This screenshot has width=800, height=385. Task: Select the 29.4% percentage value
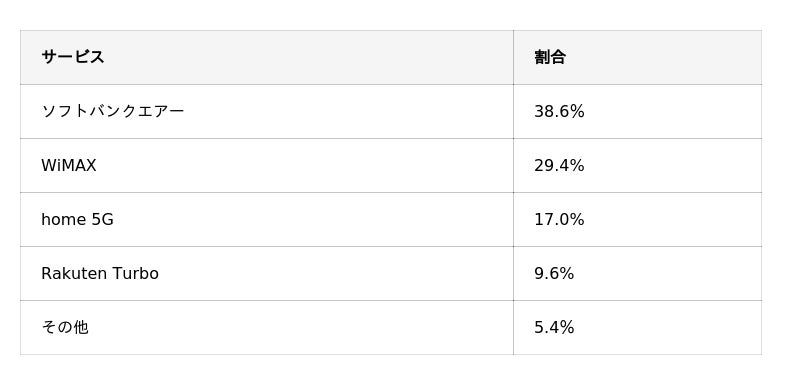(559, 165)
